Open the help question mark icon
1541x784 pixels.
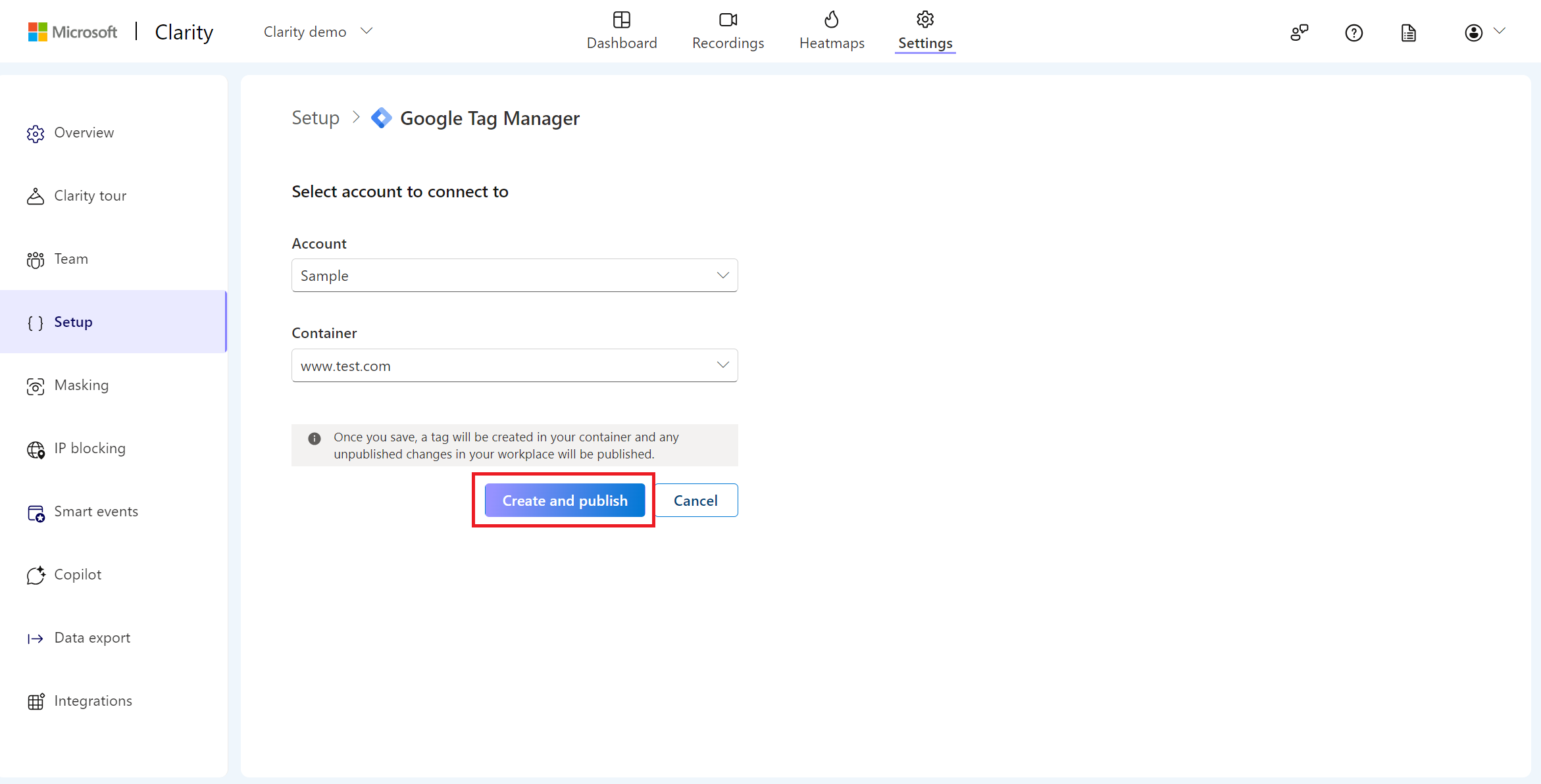tap(1353, 32)
